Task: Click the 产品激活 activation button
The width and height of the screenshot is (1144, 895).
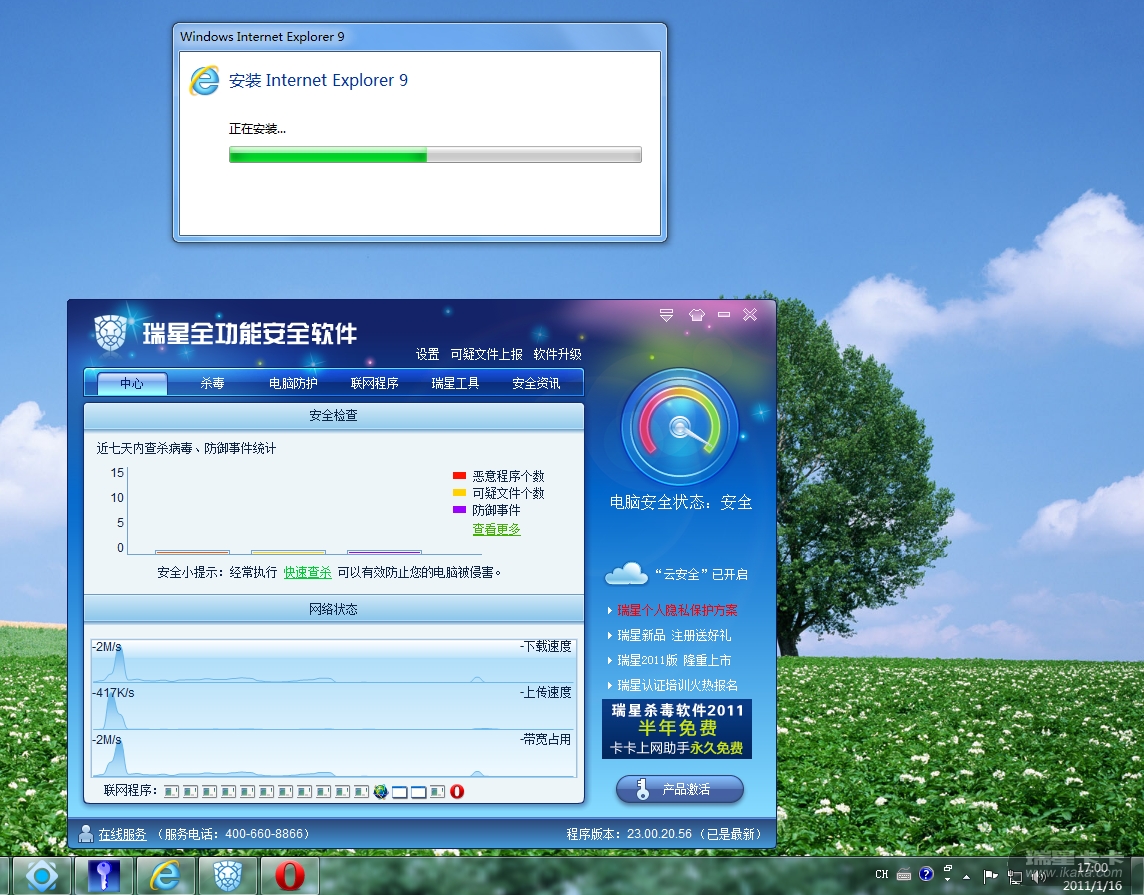Action: pos(680,789)
